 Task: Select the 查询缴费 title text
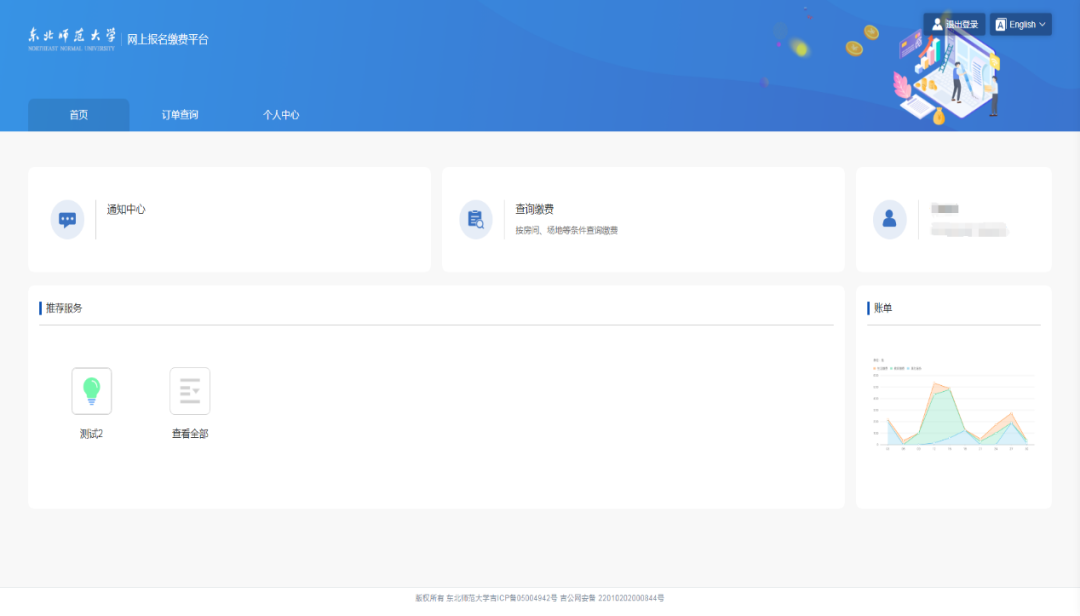click(534, 209)
